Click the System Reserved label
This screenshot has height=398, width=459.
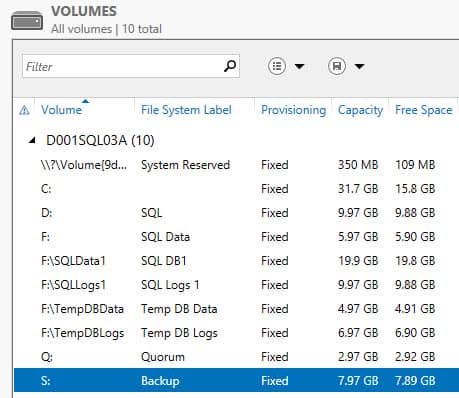[185, 165]
